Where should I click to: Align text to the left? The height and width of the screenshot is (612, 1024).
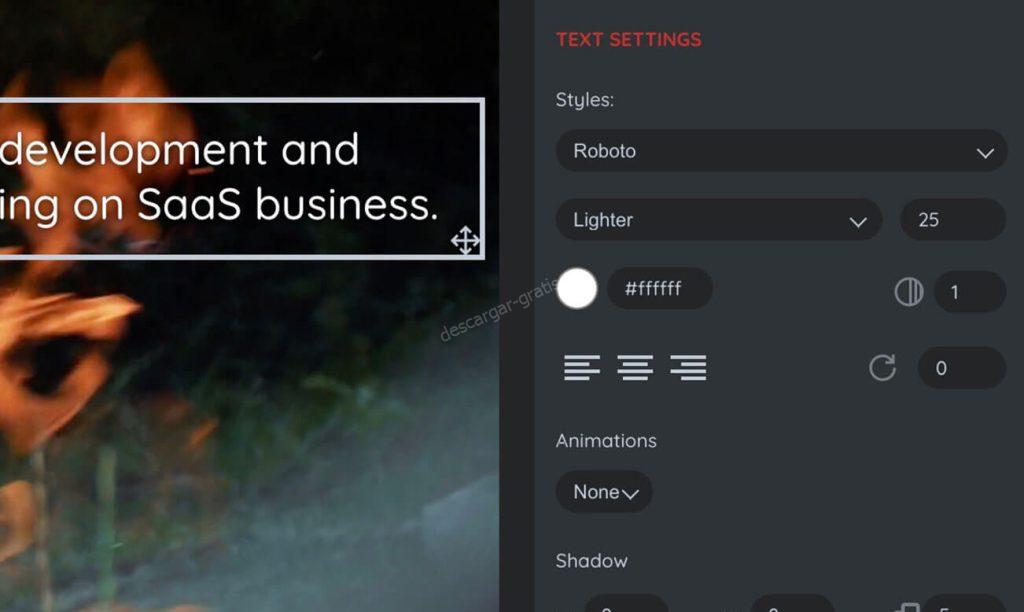click(581, 367)
